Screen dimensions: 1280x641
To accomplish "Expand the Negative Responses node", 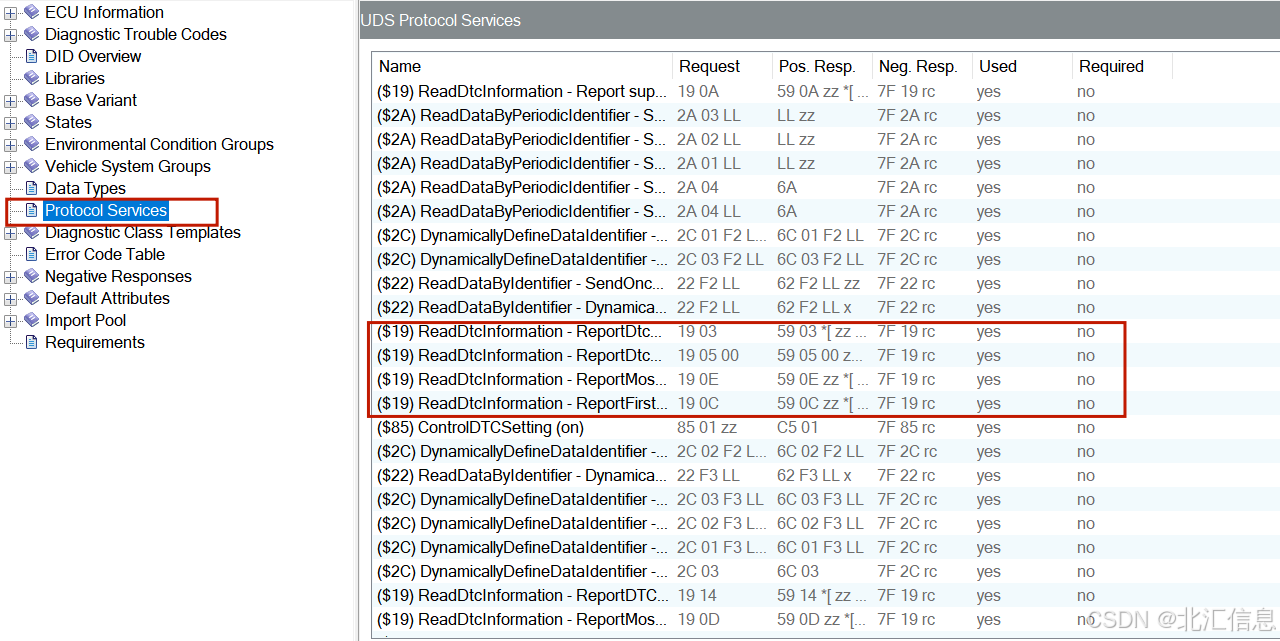I will coord(11,277).
